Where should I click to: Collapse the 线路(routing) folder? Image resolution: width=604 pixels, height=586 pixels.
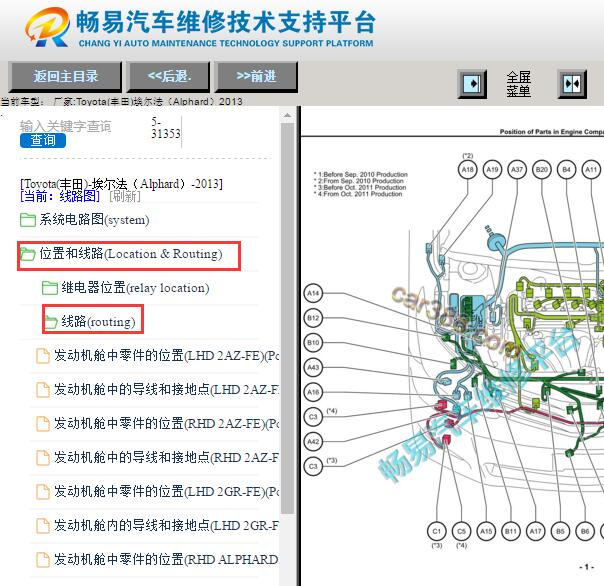click(99, 322)
